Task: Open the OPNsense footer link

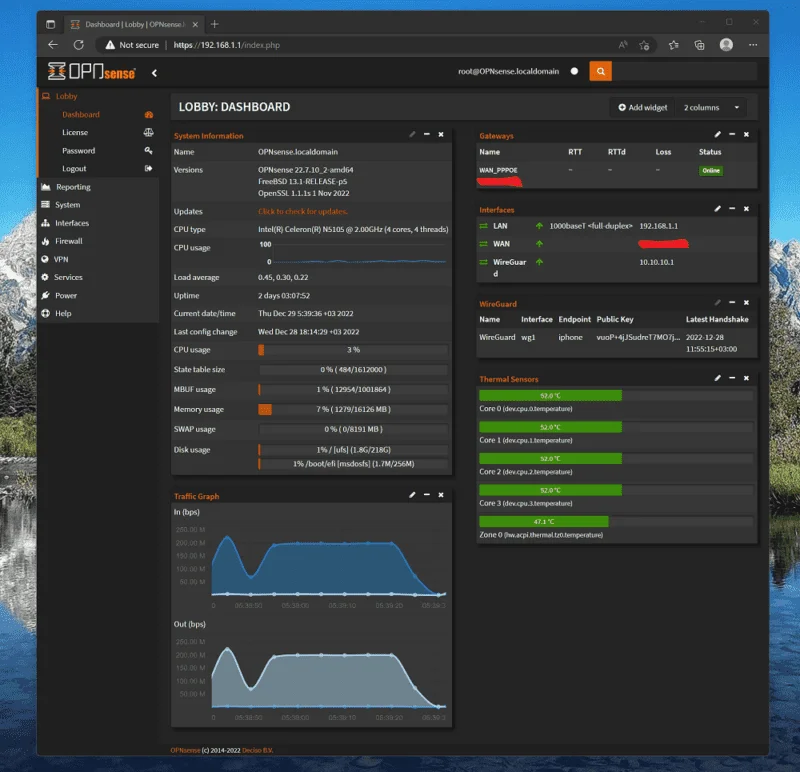Action: [185, 750]
